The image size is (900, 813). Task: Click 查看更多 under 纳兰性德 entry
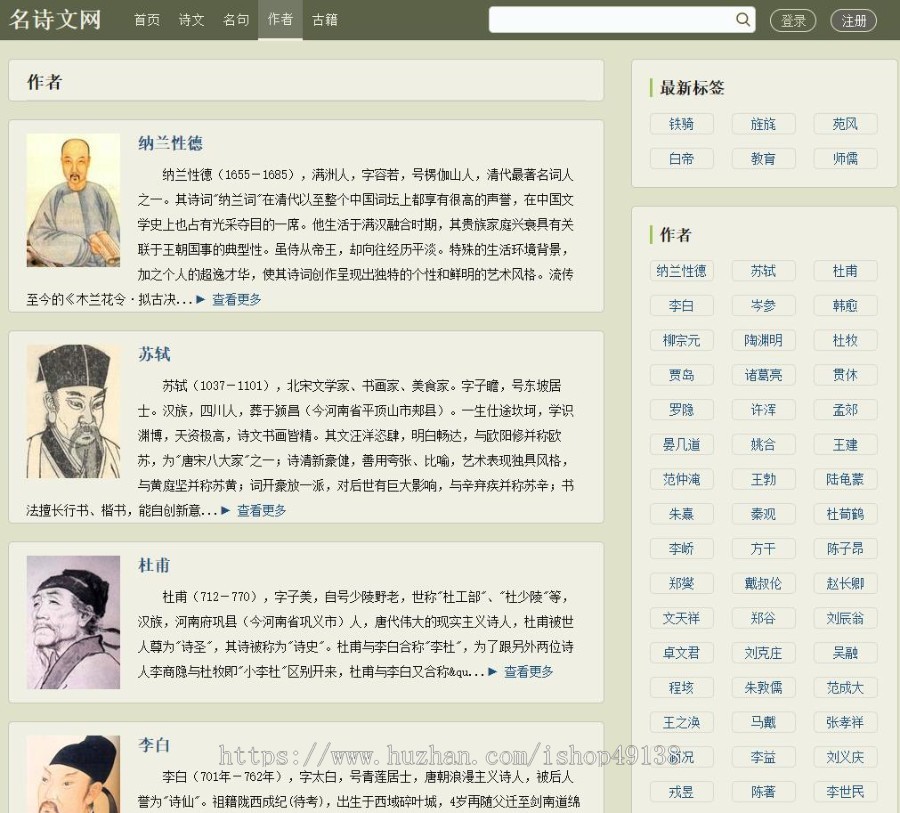pyautogui.click(x=236, y=299)
